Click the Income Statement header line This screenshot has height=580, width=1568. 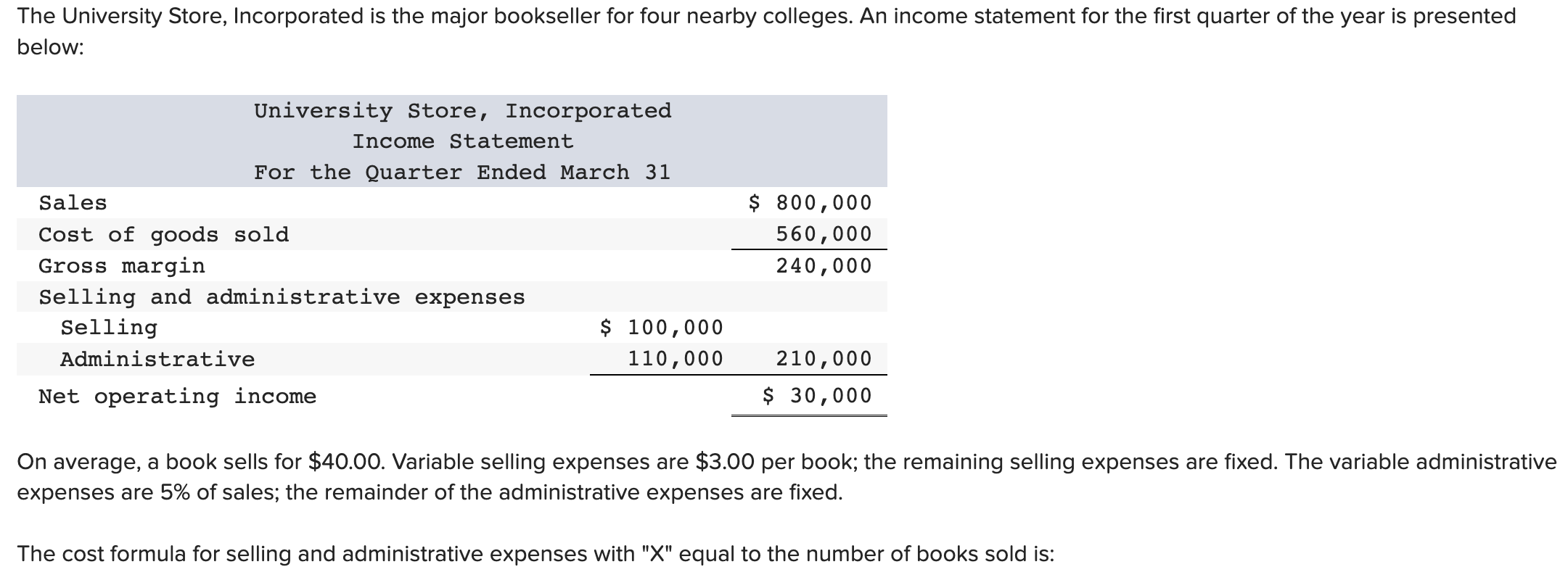click(463, 141)
